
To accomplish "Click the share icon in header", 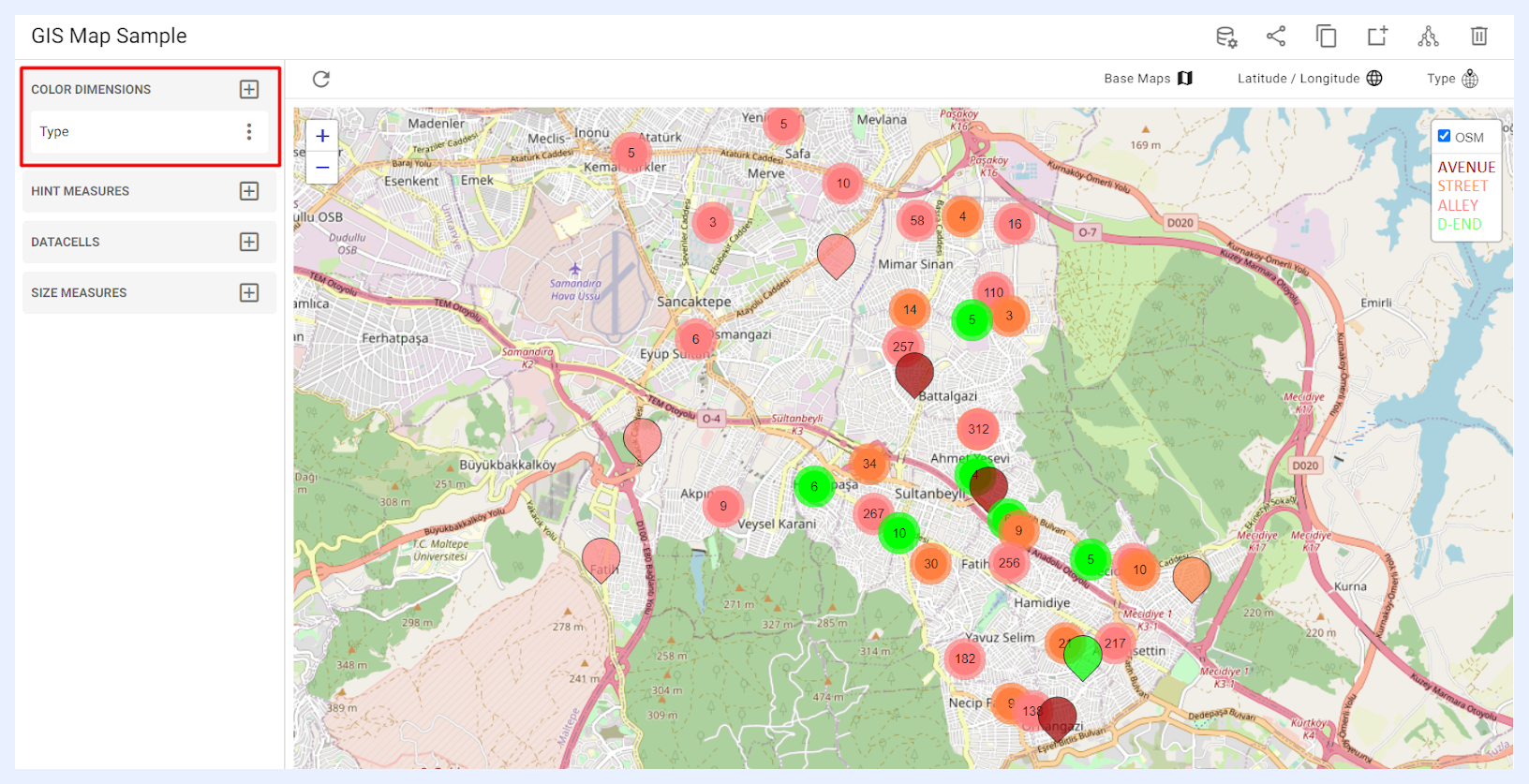I will [1276, 37].
